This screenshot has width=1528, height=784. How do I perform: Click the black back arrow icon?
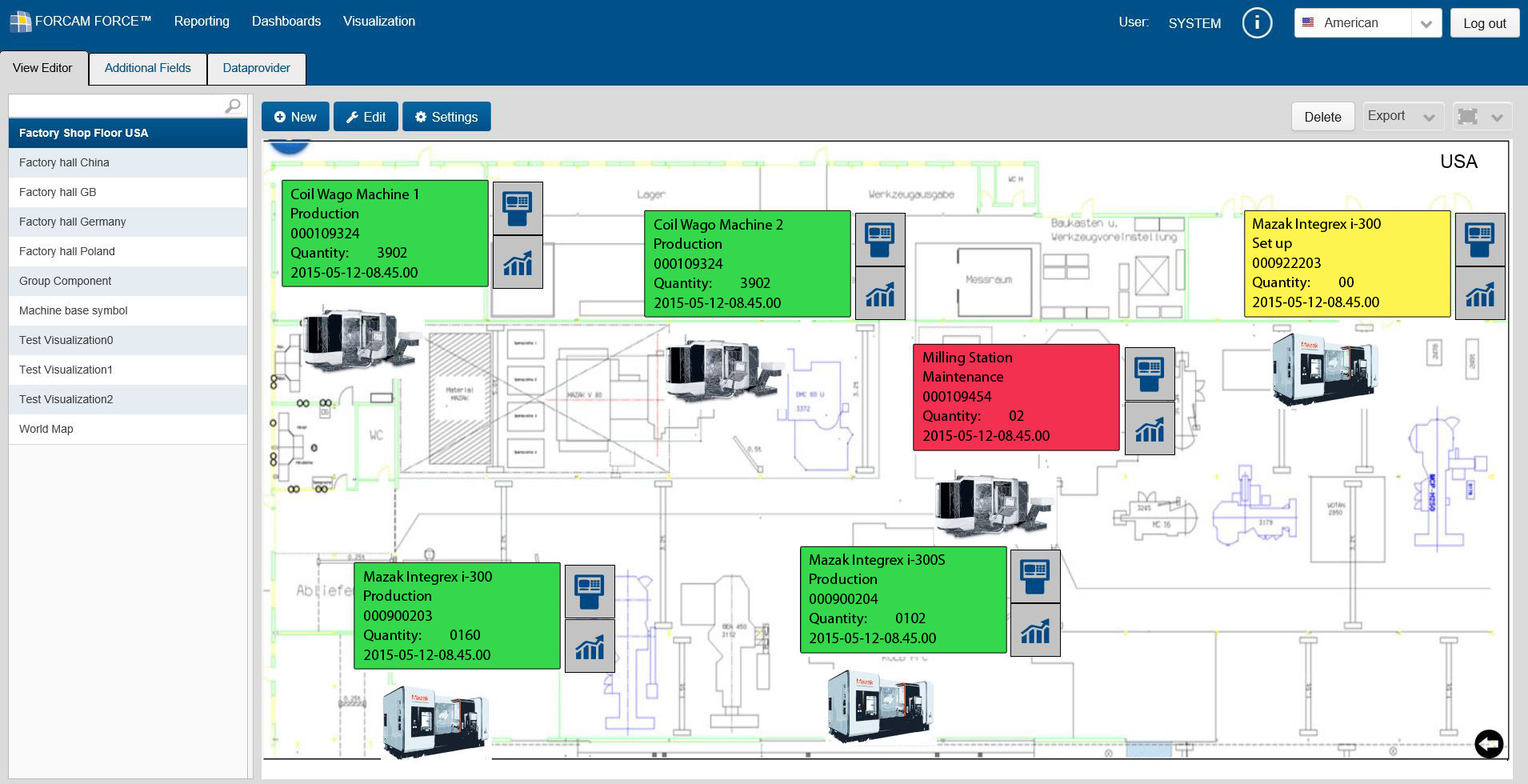1489,744
